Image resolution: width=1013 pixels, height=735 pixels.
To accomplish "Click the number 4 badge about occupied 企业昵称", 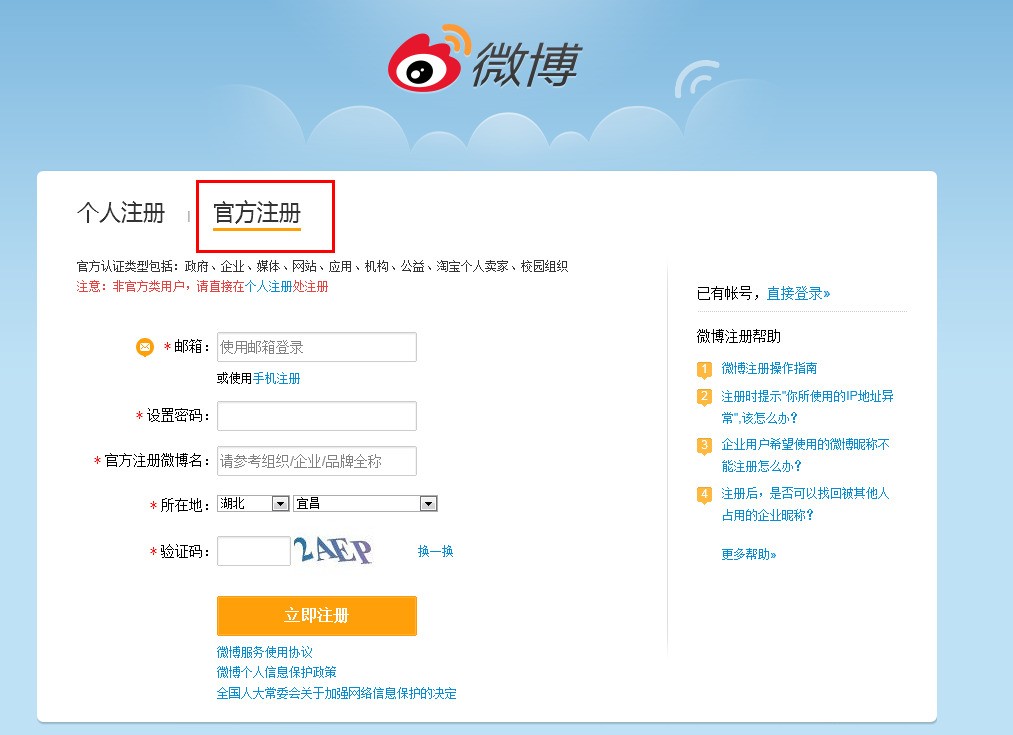I will click(x=703, y=494).
